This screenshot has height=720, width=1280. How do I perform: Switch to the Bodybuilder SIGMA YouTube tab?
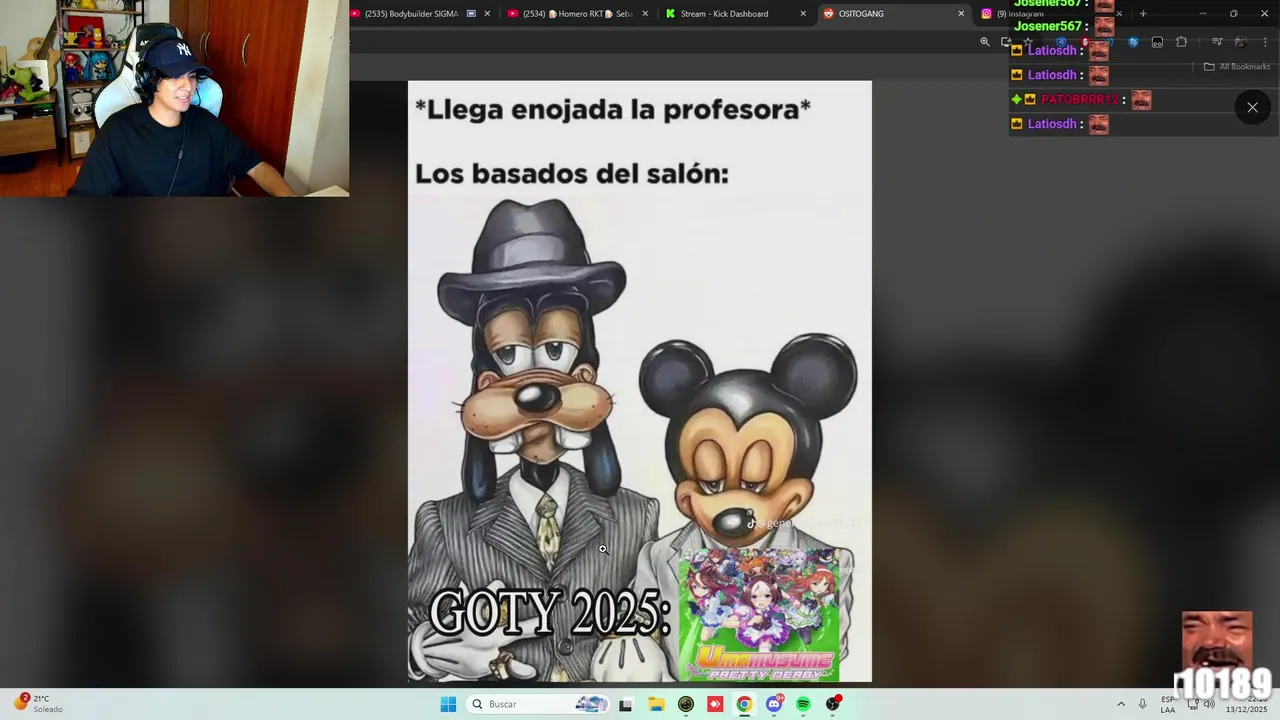click(422, 14)
